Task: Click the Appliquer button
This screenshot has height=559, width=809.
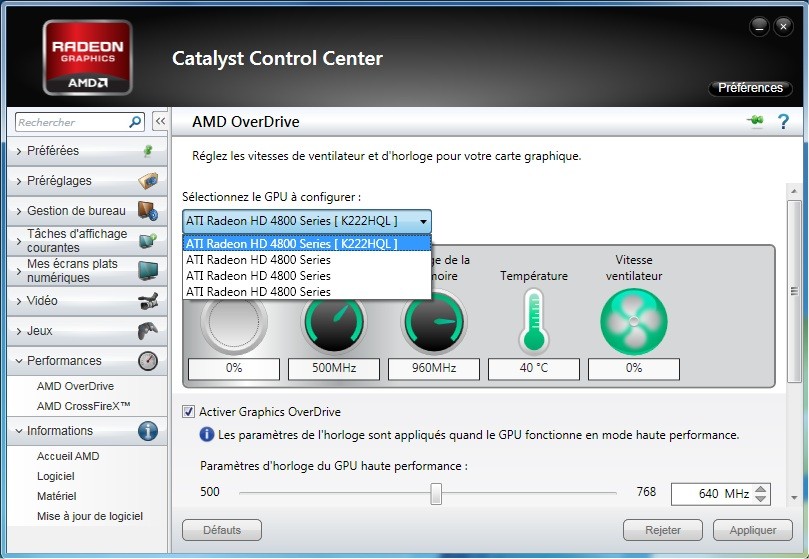Action: [x=753, y=530]
